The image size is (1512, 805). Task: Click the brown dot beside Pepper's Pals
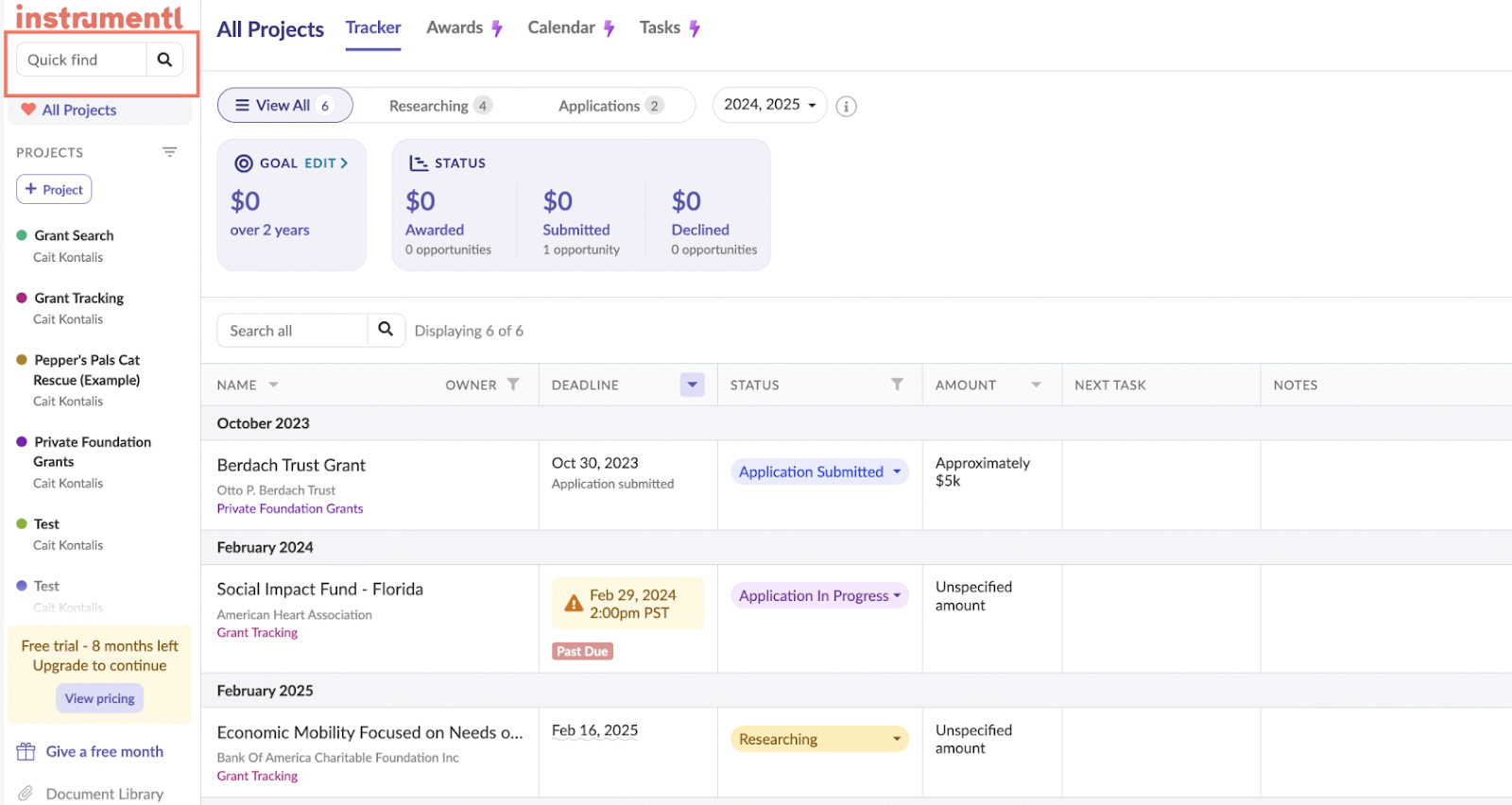pos(22,360)
